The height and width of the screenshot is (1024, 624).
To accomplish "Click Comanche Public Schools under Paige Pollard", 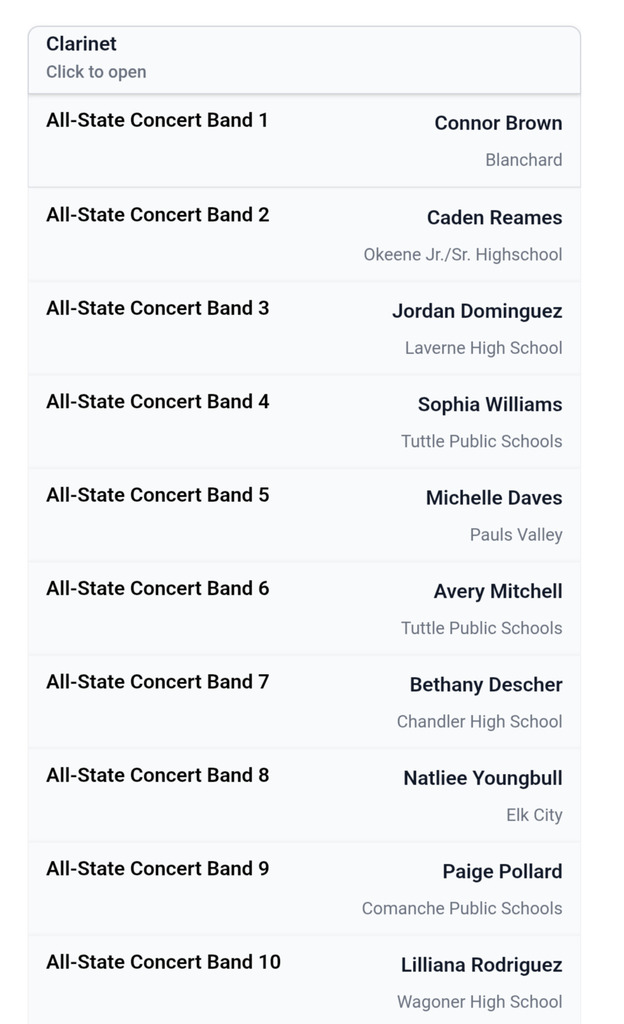I will (x=461, y=908).
